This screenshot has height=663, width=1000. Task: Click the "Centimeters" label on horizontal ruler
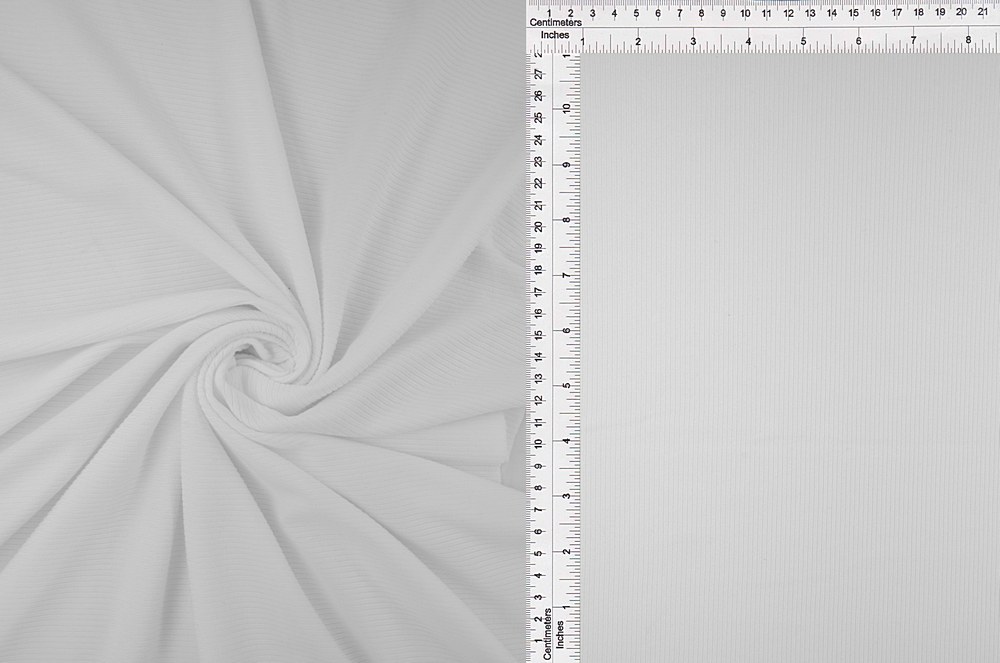pos(555,22)
